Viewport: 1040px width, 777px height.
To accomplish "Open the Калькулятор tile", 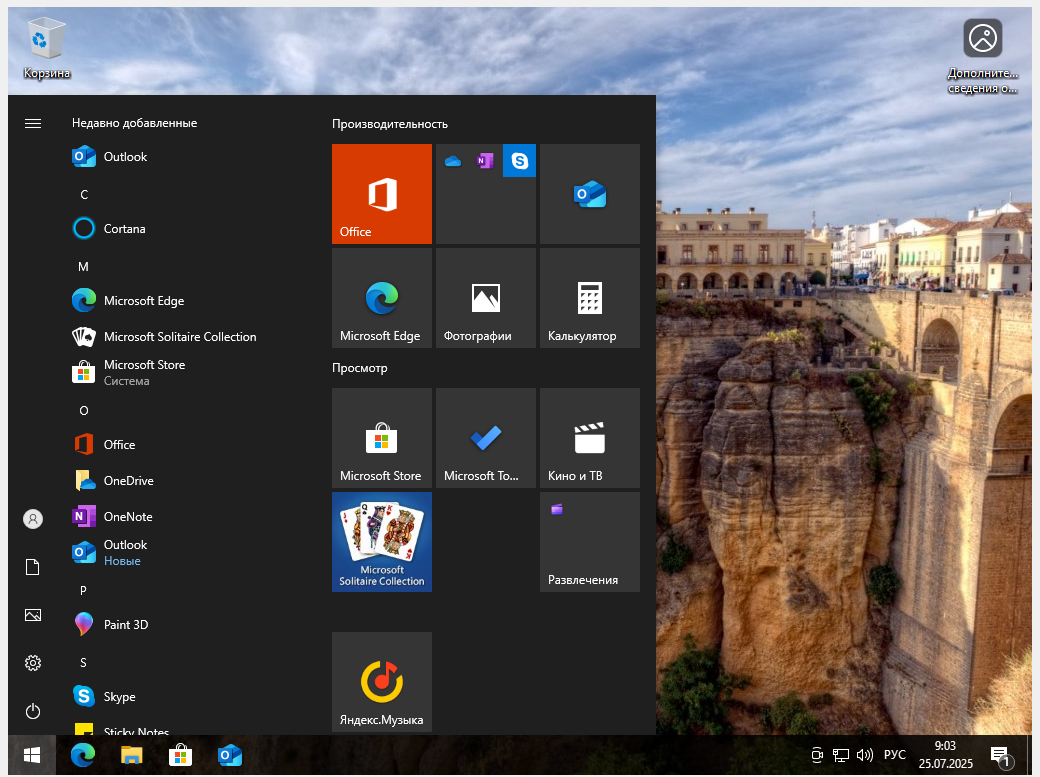I will (x=590, y=298).
